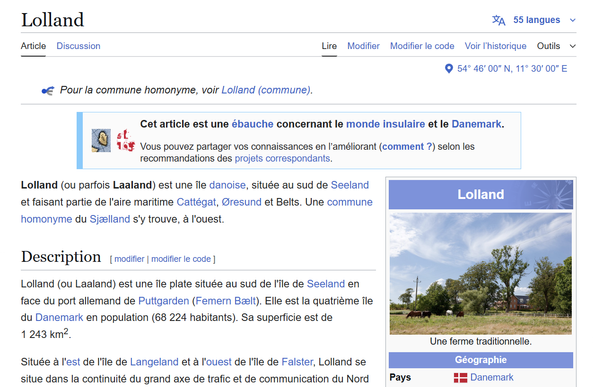
Task: Open the Danemark link in Description paragraph
Action: 59,317
